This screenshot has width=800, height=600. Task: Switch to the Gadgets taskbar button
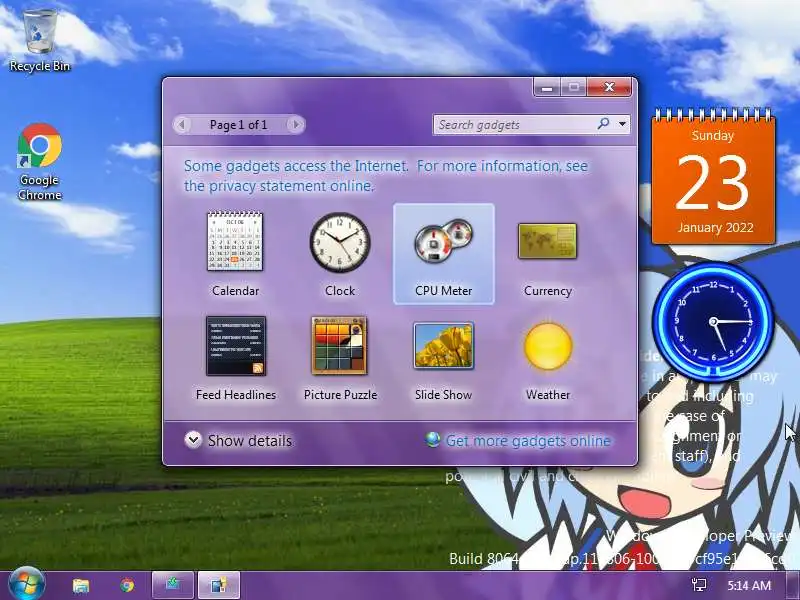point(218,585)
